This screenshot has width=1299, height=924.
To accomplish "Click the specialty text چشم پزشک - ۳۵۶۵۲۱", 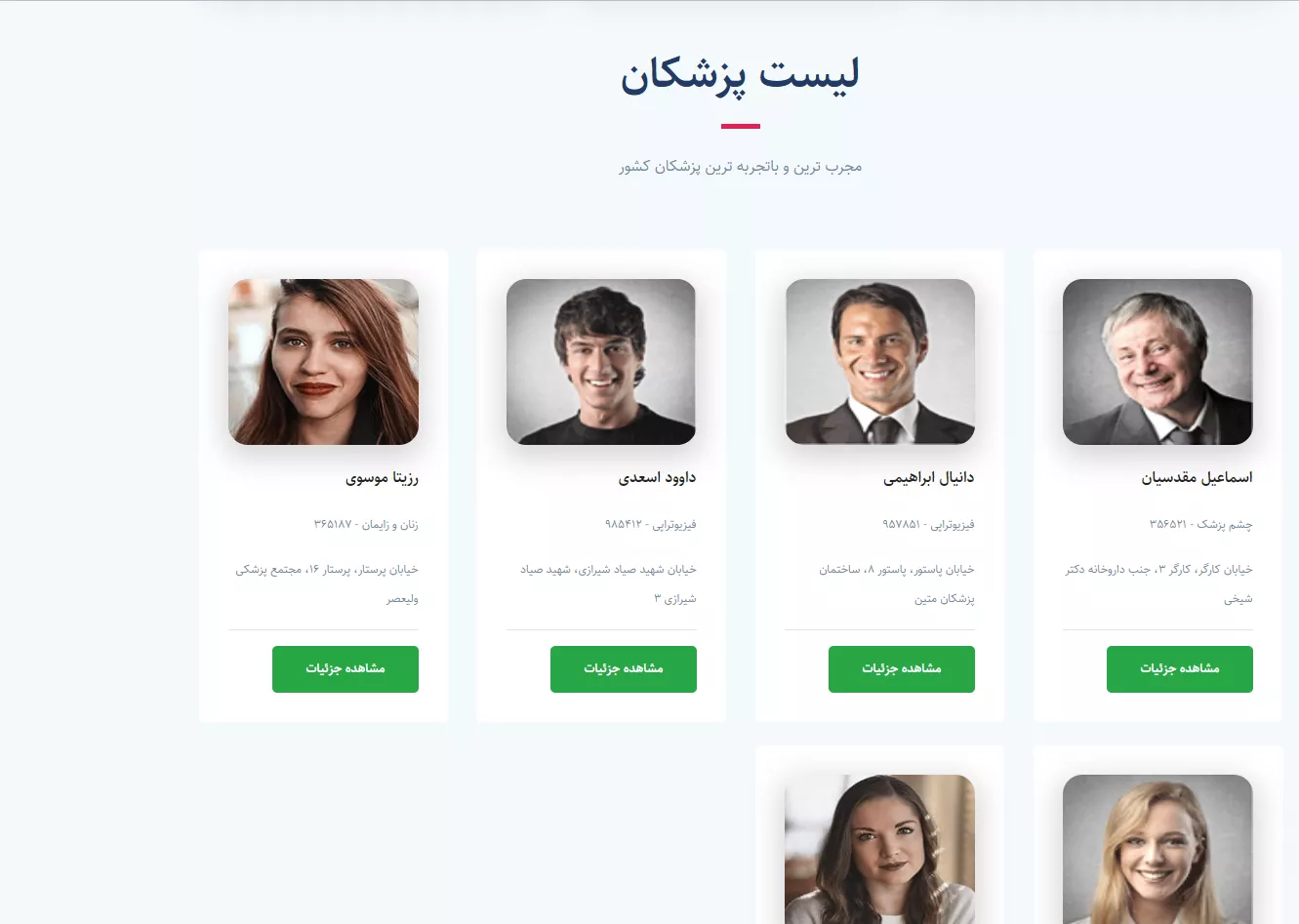I will (x=1201, y=524).
